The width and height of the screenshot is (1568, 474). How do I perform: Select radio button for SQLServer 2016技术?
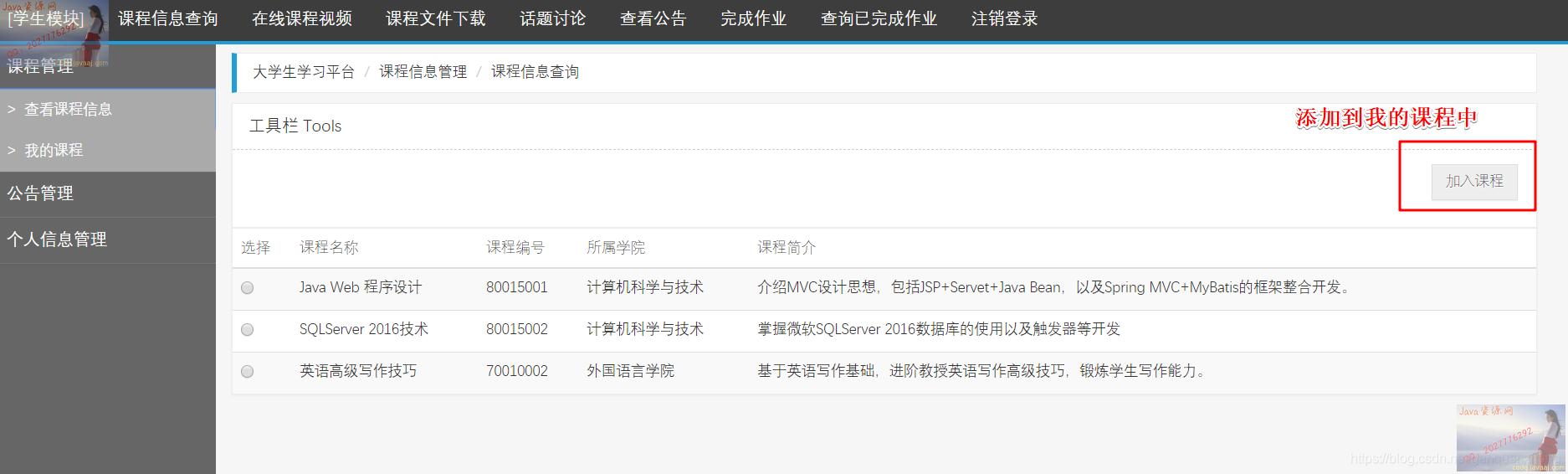coord(247,330)
